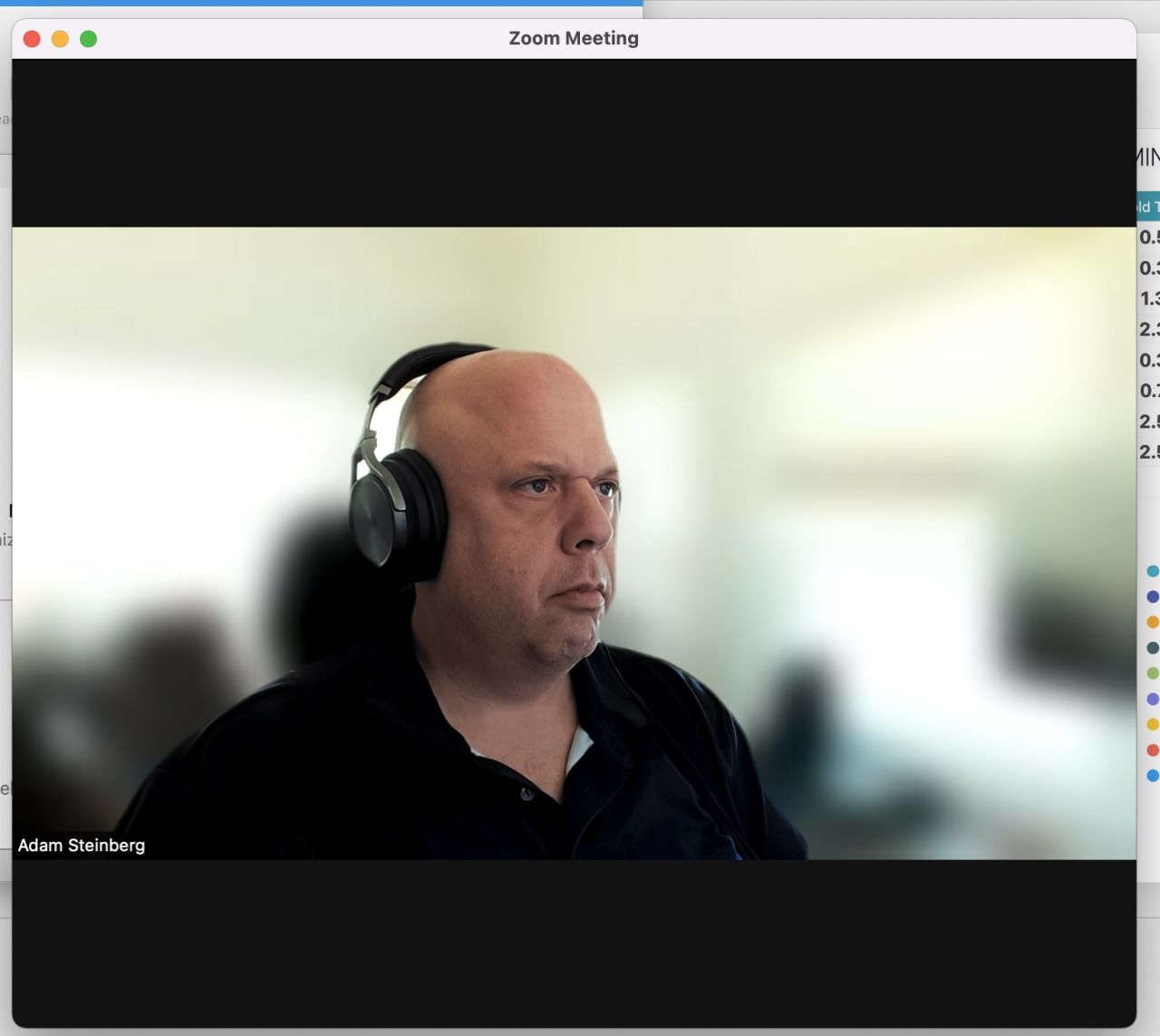The image size is (1160, 1036).
Task: Click the 0.5 value in background table
Action: click(1149, 237)
